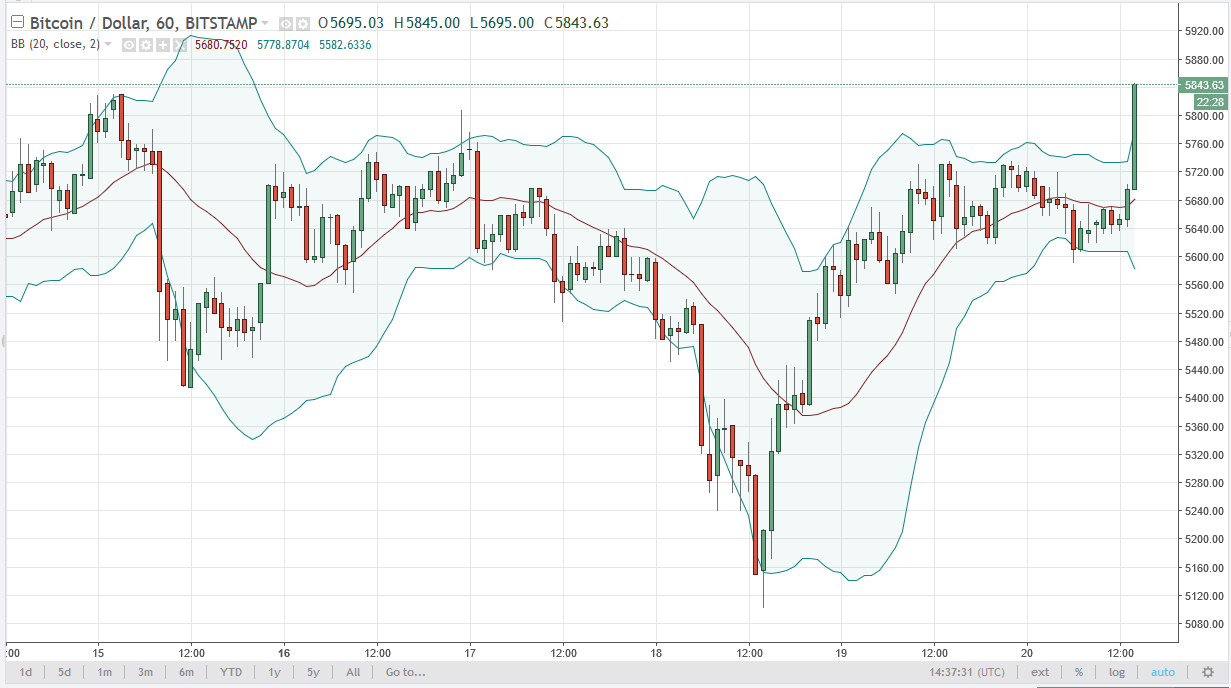Click BB indicator plus icon
Viewport: 1231px width, 688px height.
click(x=163, y=44)
